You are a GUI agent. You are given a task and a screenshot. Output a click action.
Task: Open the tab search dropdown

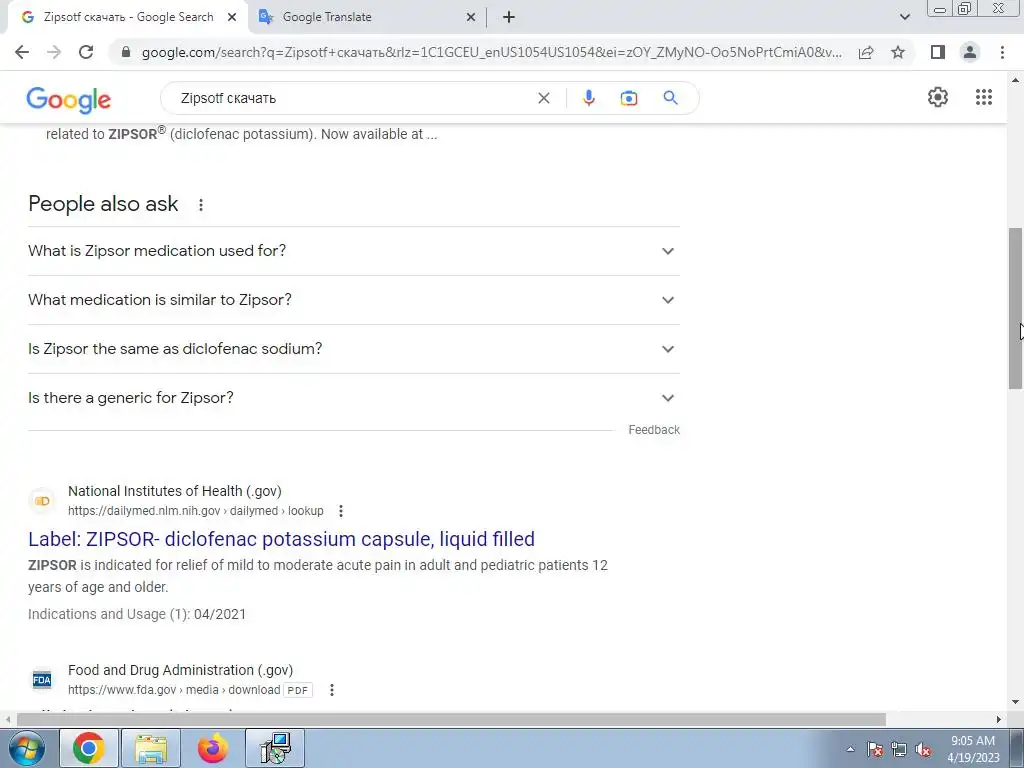point(904,17)
